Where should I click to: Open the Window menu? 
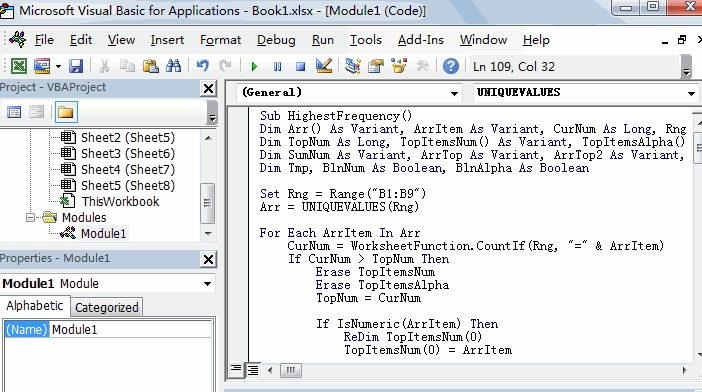coord(484,40)
